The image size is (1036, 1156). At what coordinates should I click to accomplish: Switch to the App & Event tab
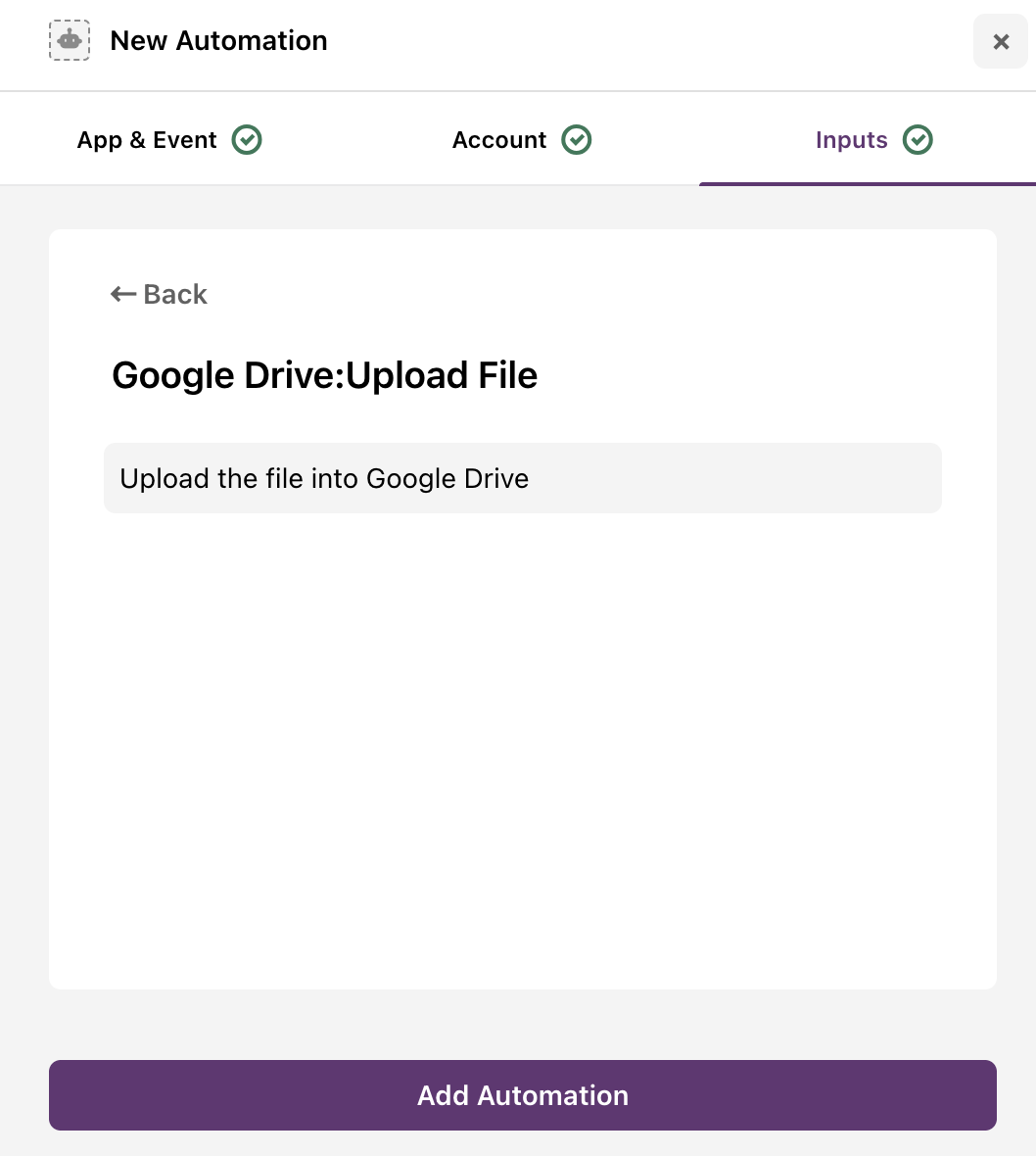point(169,140)
